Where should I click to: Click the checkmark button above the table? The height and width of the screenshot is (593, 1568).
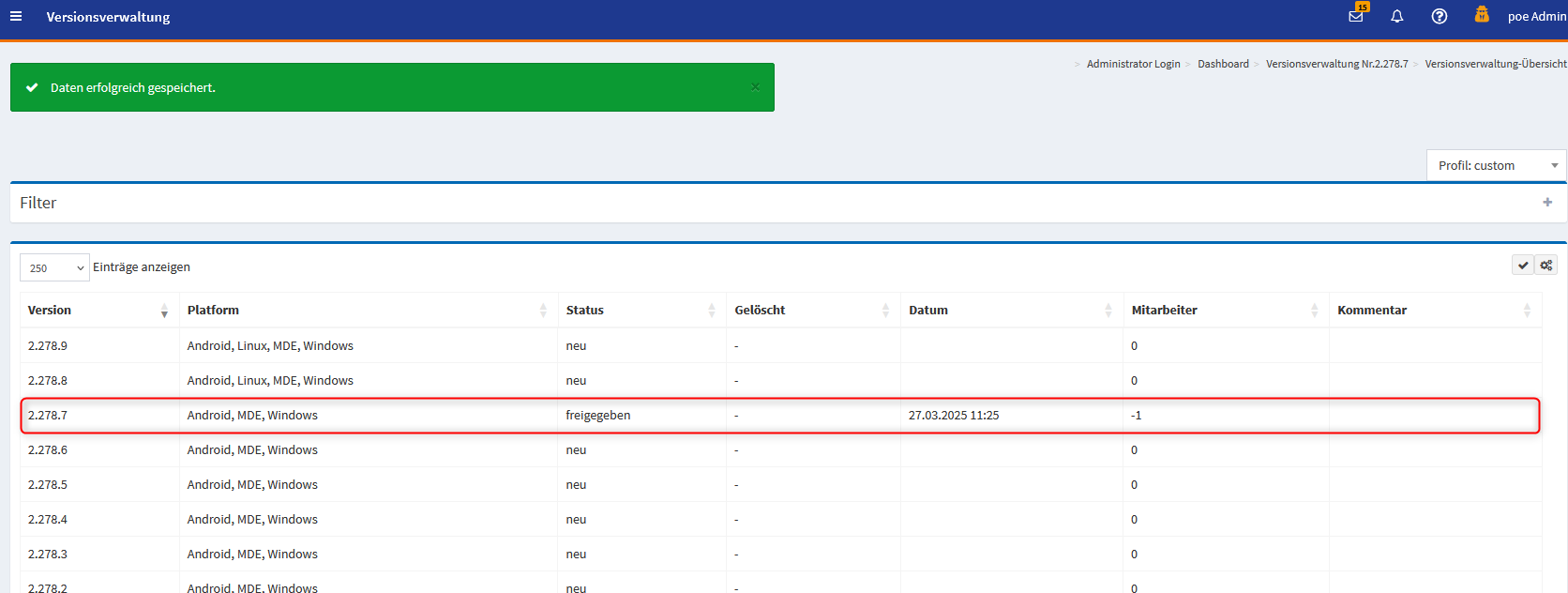[x=1523, y=266]
